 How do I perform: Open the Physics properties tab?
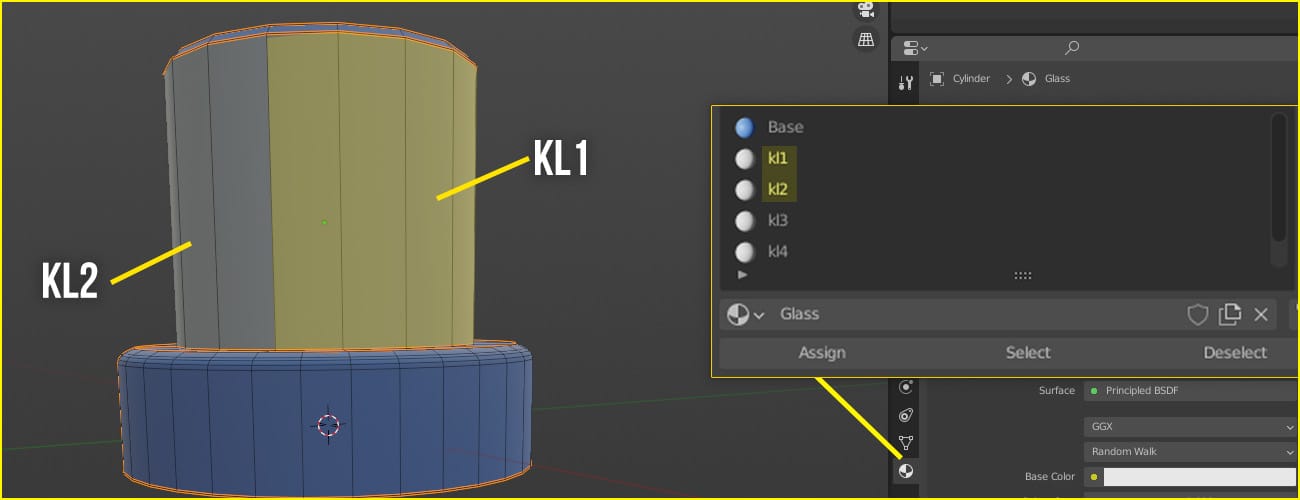(x=906, y=386)
